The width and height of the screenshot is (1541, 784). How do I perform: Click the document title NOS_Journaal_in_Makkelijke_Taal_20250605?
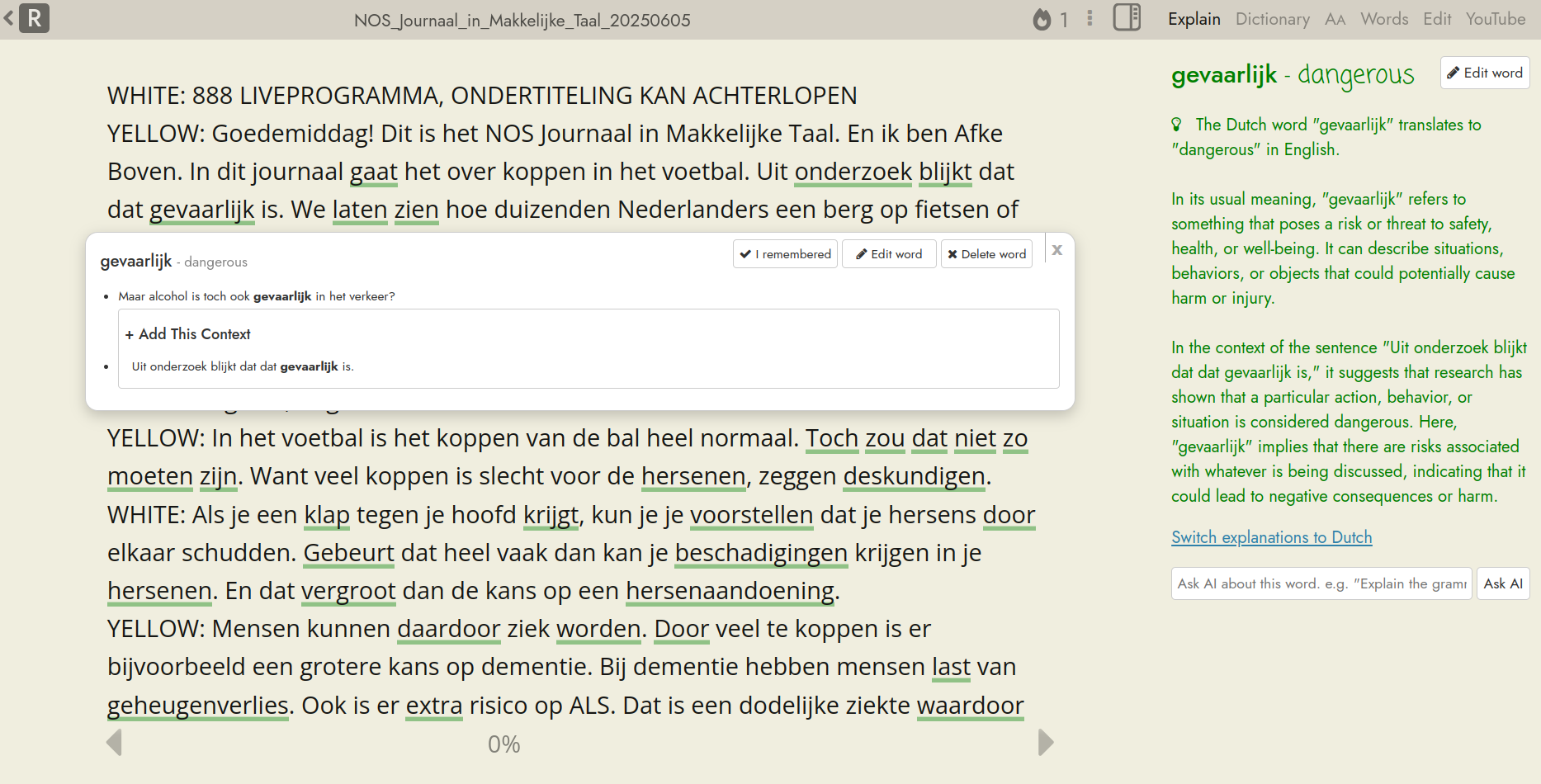click(522, 20)
